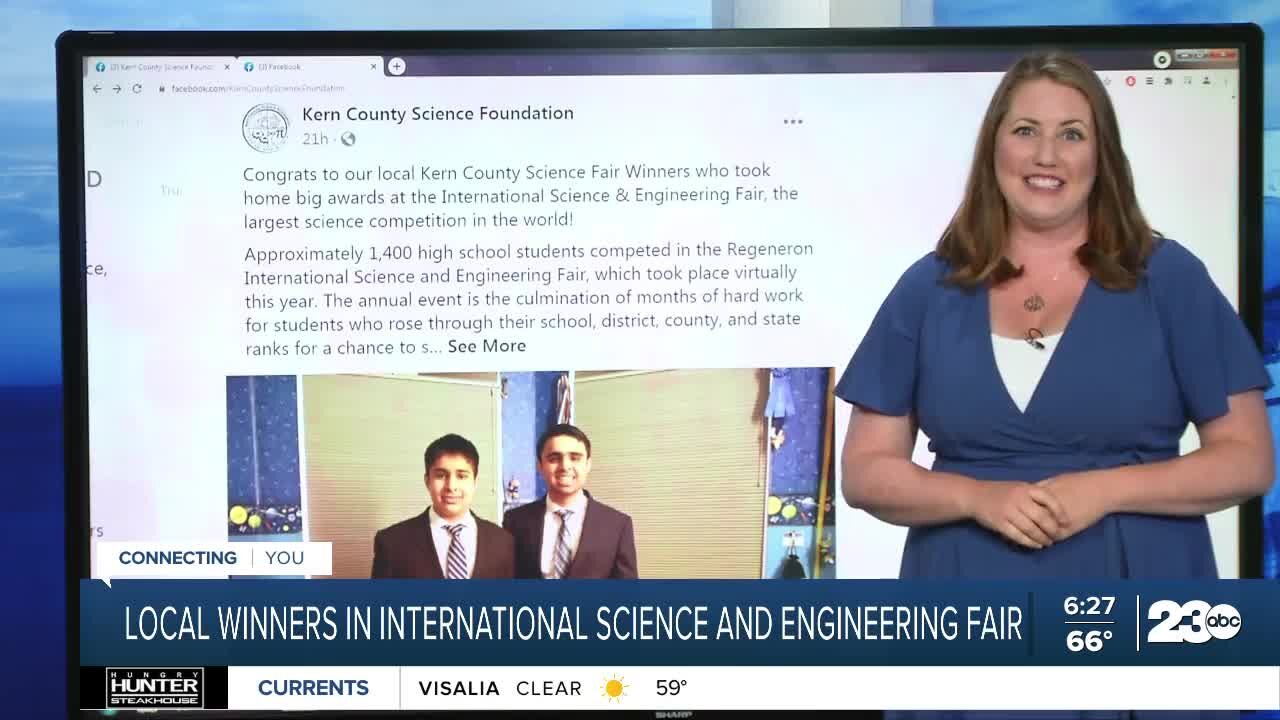Open the photo of two students in suits
This screenshot has height=720, width=1280.
point(530,474)
